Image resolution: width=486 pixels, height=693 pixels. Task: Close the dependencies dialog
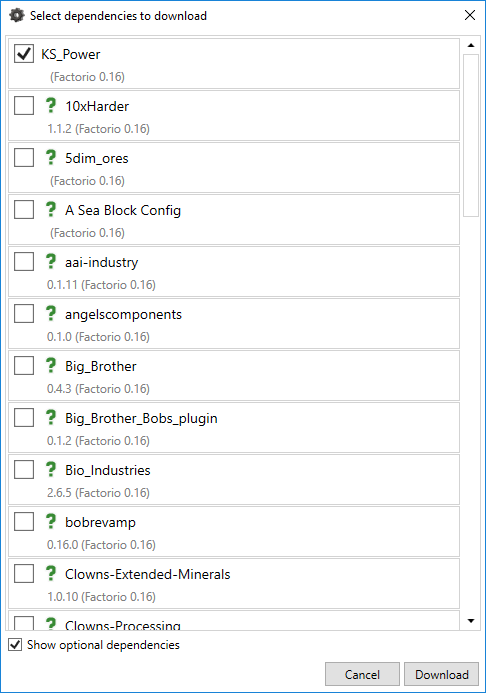click(x=470, y=15)
